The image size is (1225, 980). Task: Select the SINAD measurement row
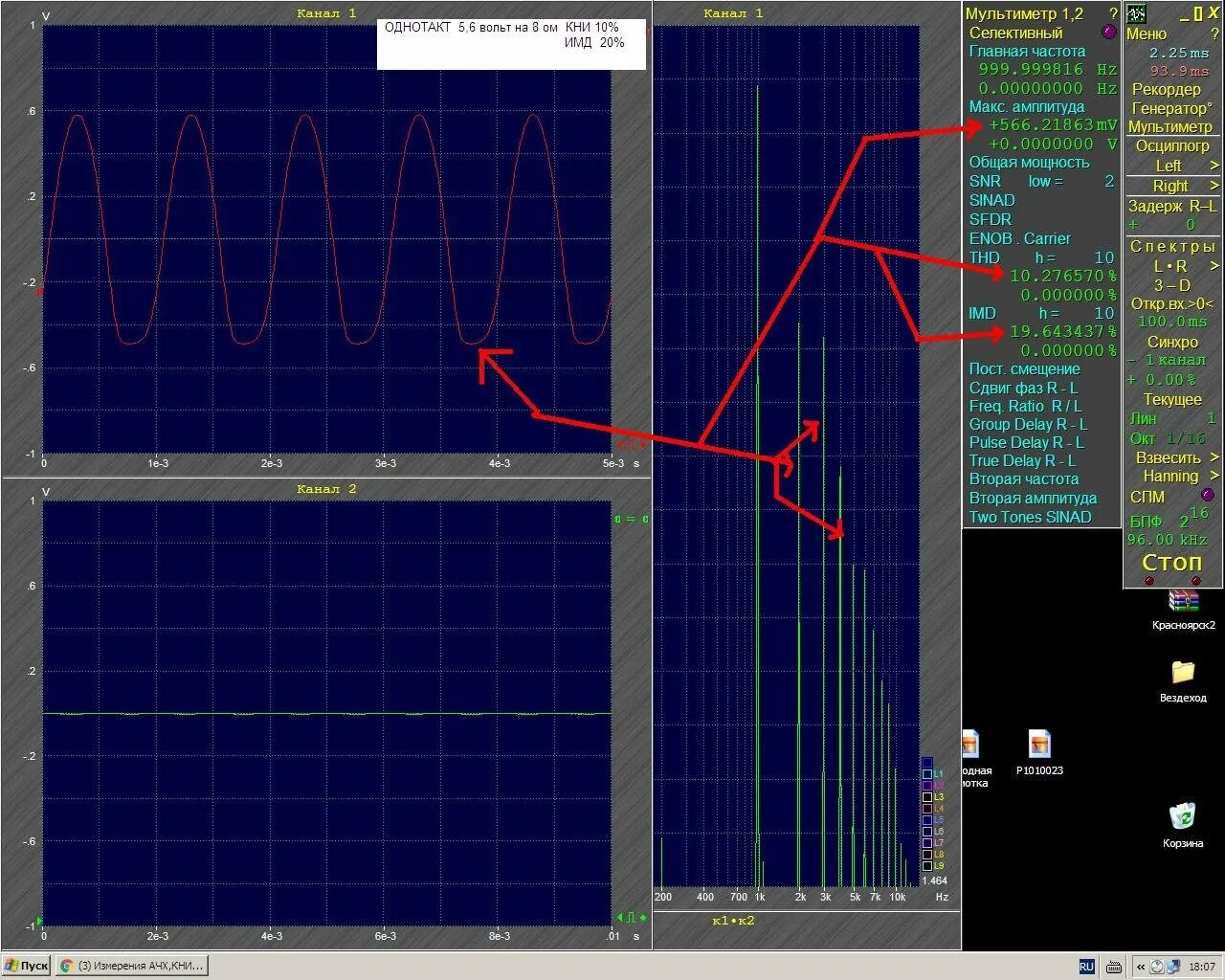coord(991,200)
